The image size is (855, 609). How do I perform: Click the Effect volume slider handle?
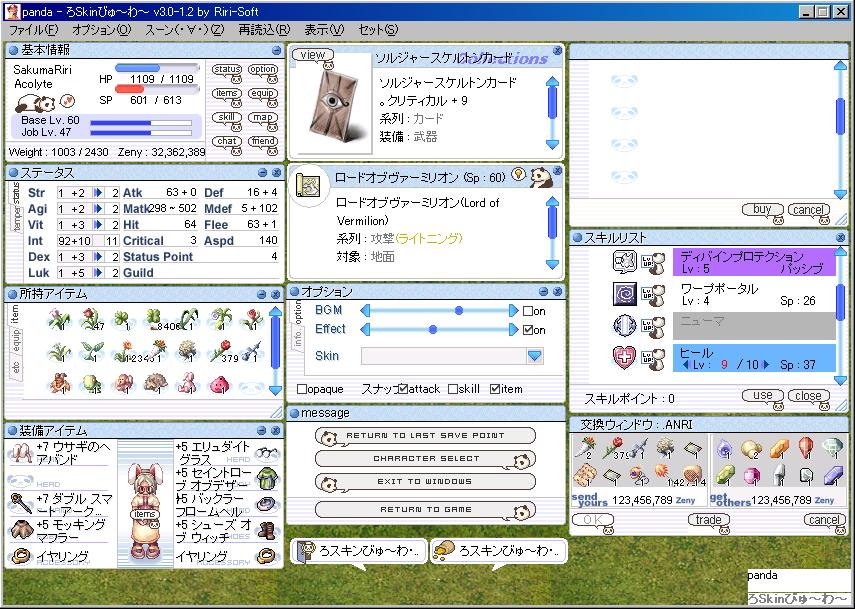click(432, 329)
